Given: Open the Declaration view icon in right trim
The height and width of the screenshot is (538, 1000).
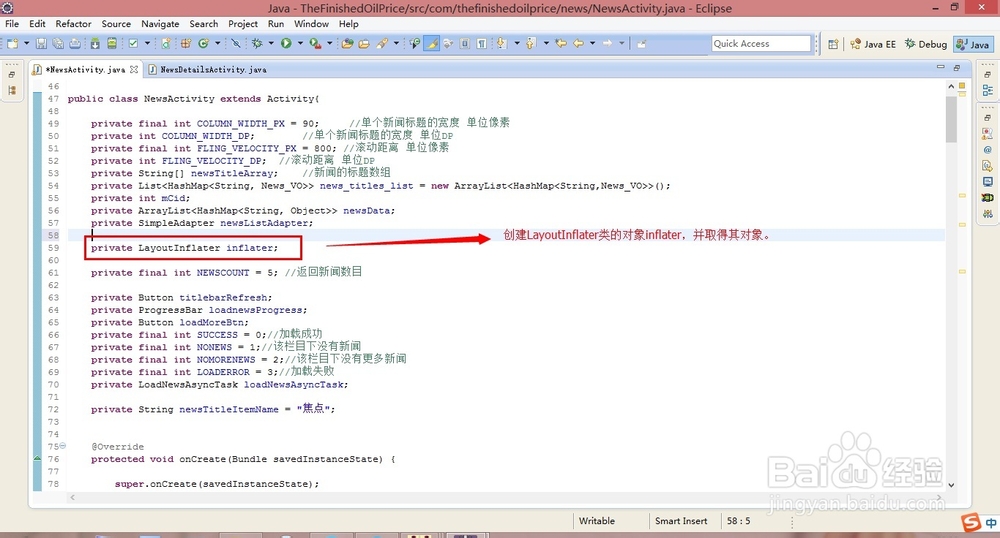Looking at the screenshot, I should tap(987, 166).
